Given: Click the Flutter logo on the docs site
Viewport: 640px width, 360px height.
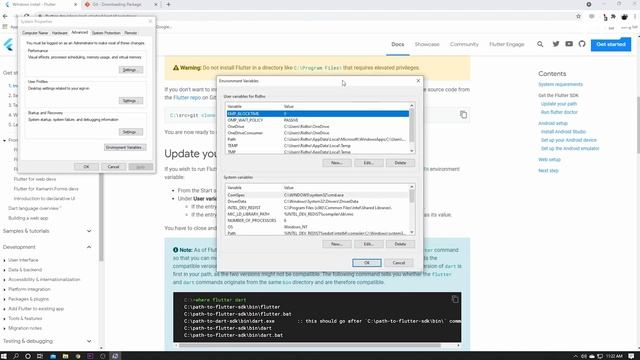Looking at the screenshot, I should pyautogui.click(x=8, y=44).
